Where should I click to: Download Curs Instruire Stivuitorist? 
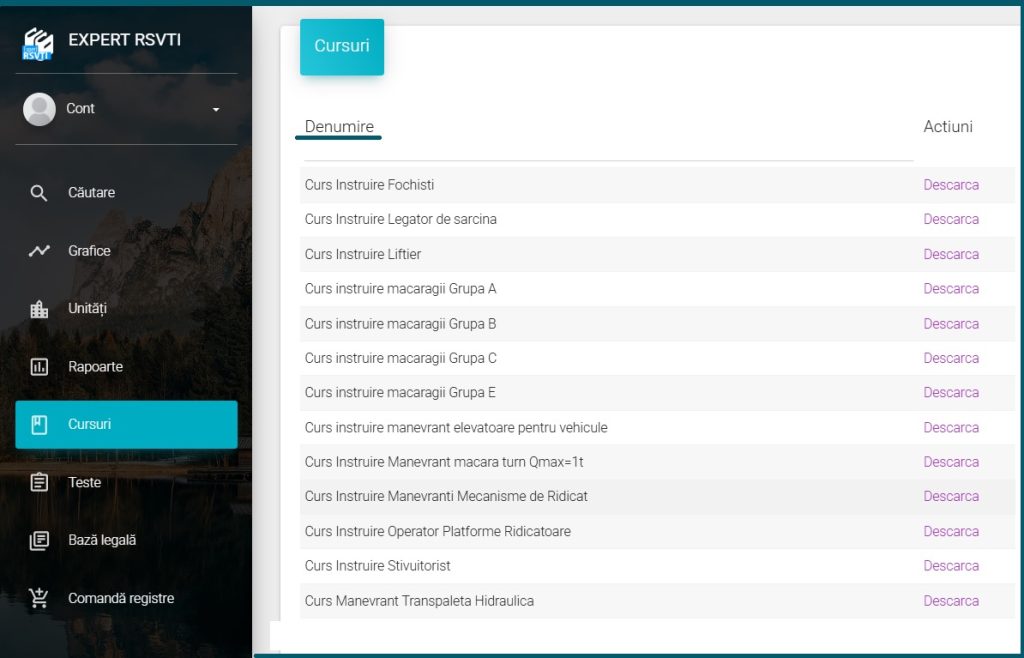pyautogui.click(x=950, y=566)
